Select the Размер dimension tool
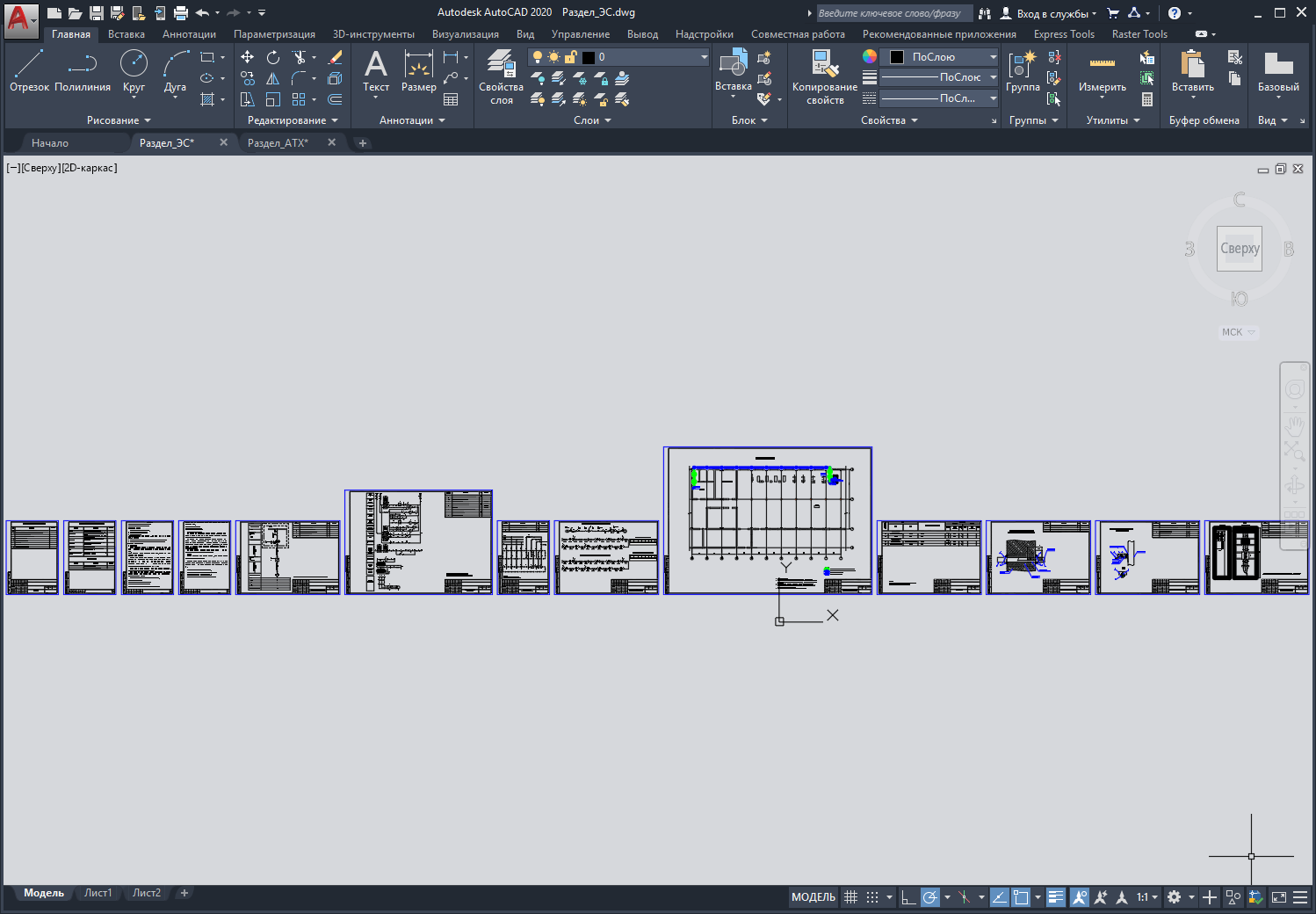The height and width of the screenshot is (914, 1316). (418, 70)
